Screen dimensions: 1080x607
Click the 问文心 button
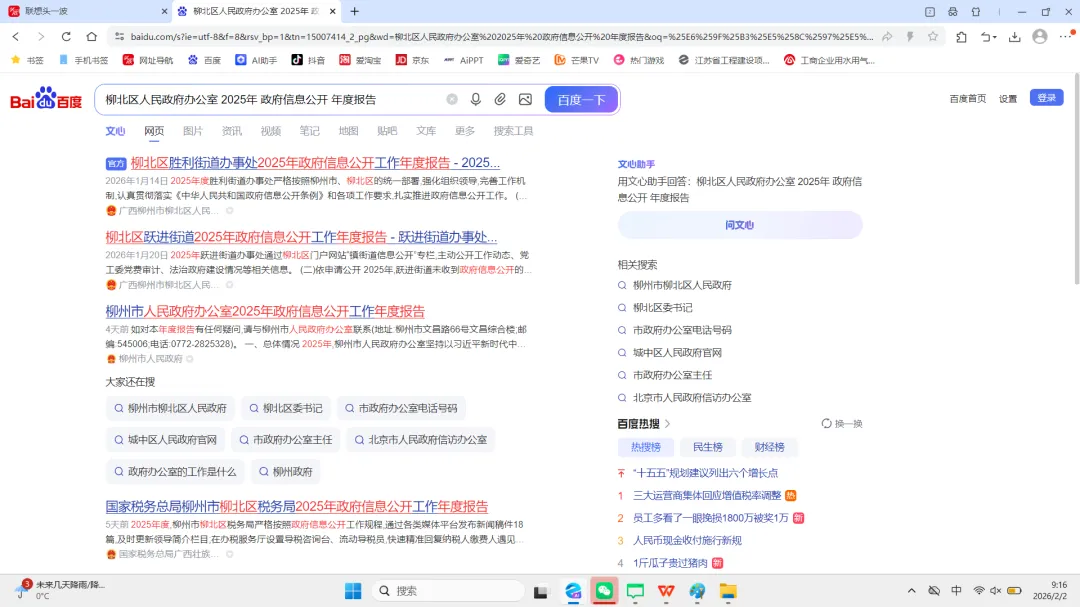740,225
